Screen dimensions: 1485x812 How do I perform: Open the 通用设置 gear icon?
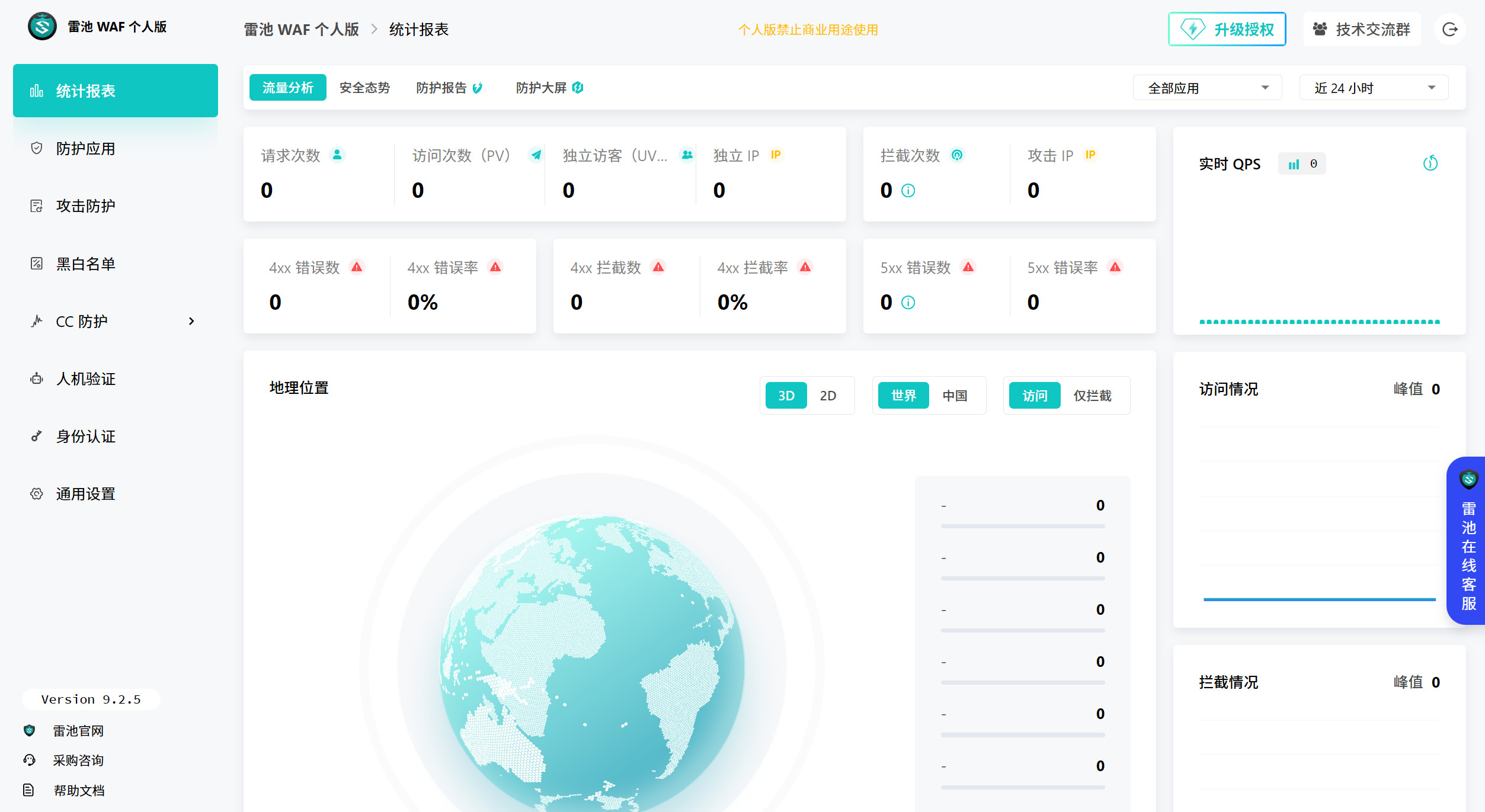point(37,494)
